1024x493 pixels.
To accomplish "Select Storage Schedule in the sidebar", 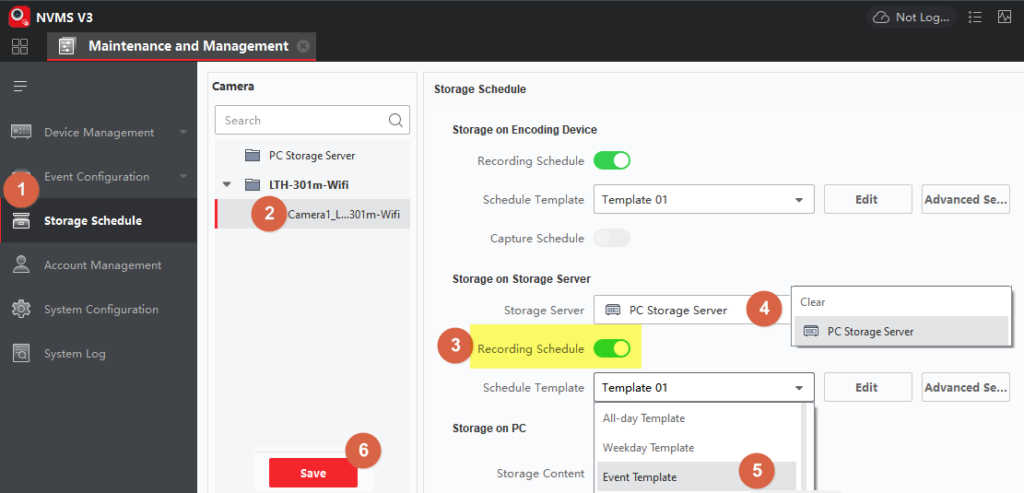I will click(99, 221).
